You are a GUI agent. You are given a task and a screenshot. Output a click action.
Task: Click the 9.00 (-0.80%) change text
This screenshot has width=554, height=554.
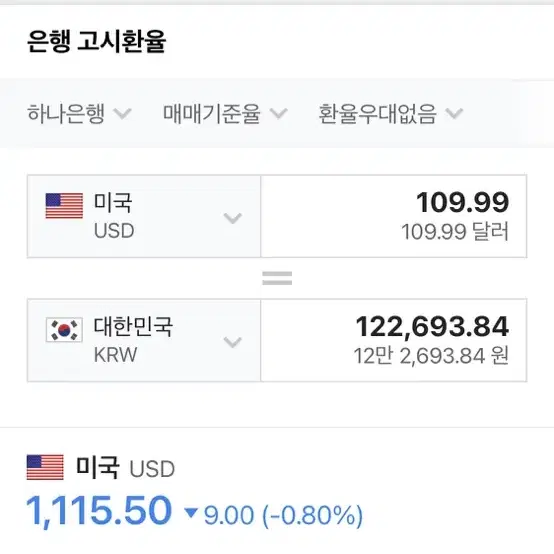283,515
